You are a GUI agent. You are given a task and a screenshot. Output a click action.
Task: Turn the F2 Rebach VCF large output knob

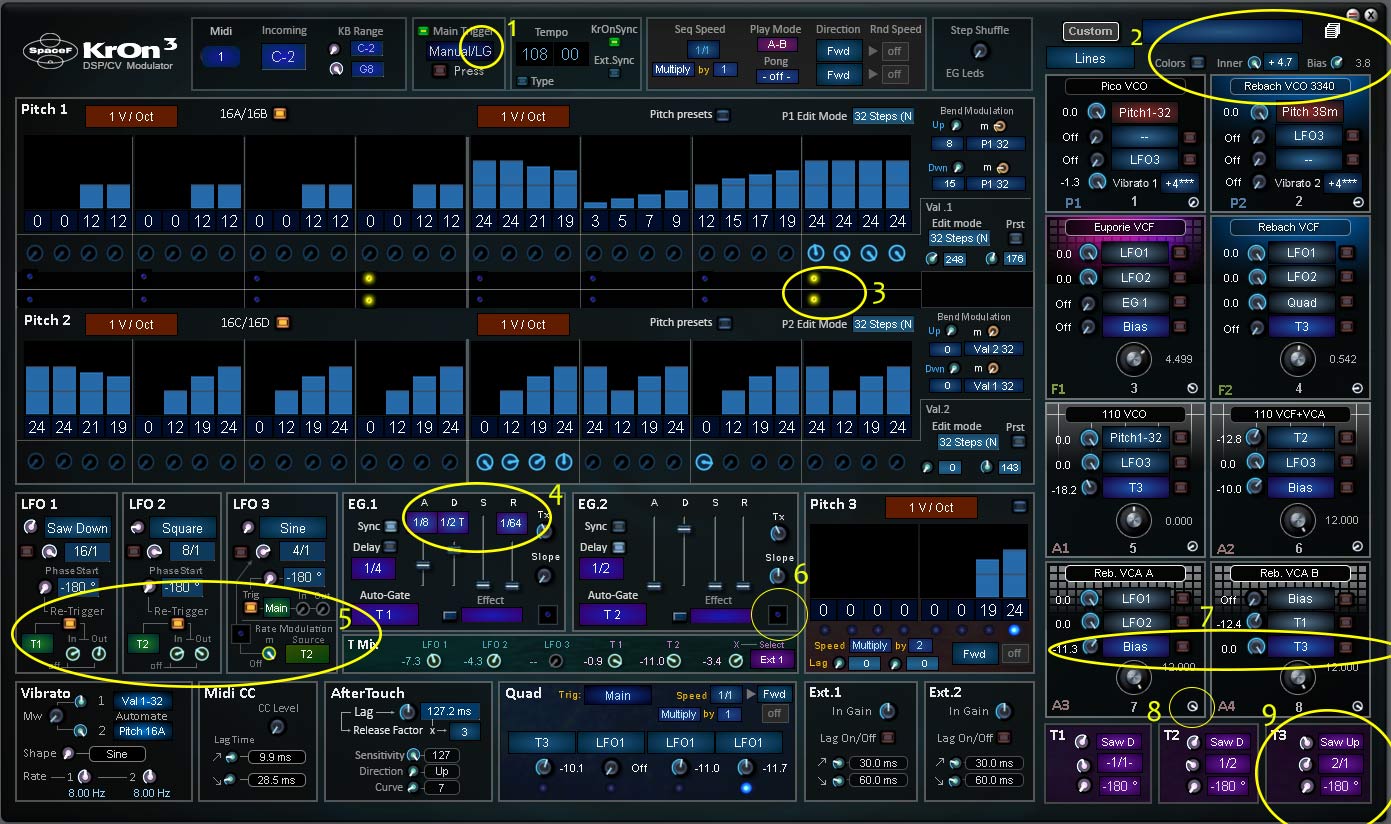[1297, 358]
